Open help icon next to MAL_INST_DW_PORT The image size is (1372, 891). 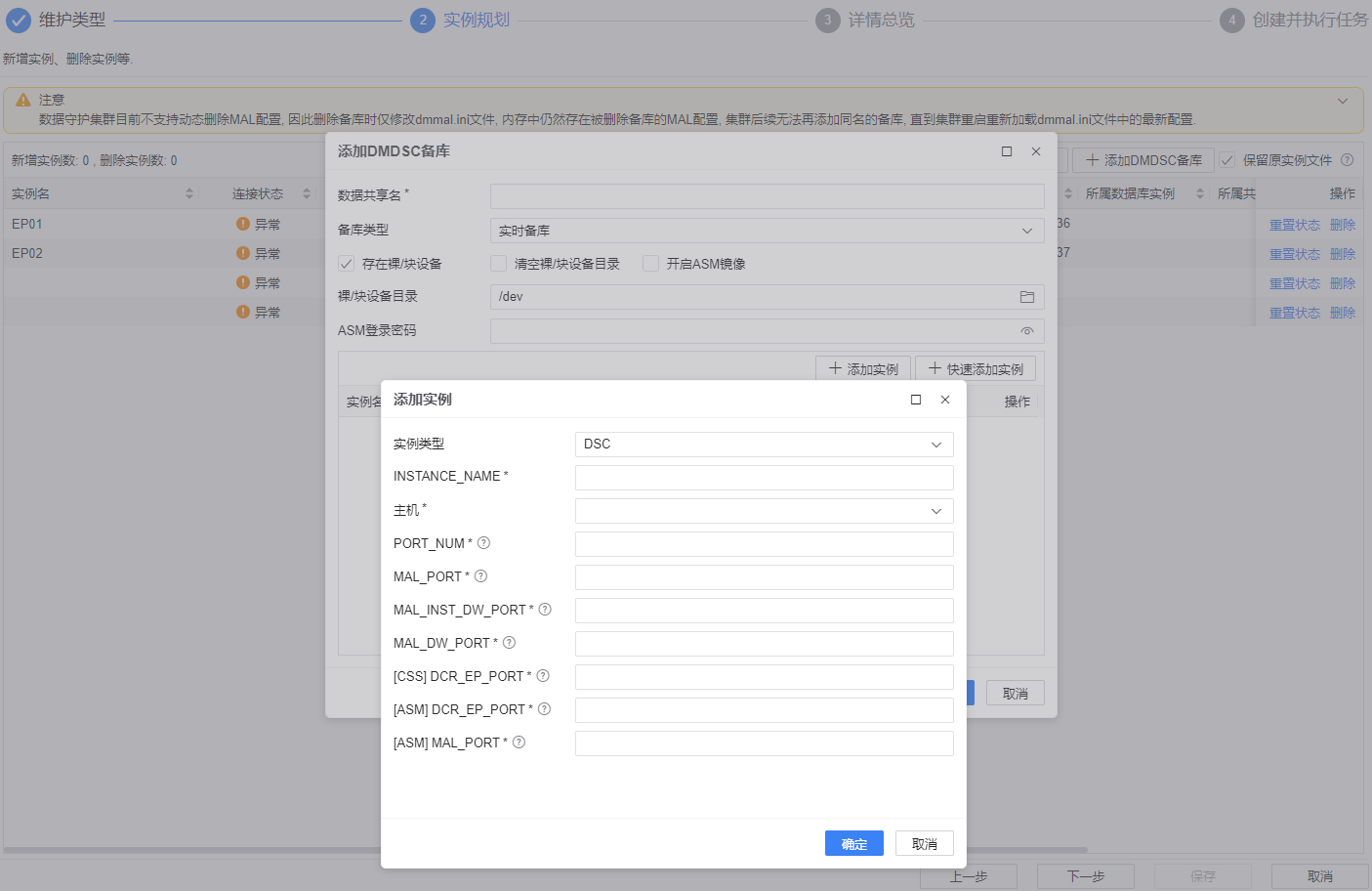(545, 610)
